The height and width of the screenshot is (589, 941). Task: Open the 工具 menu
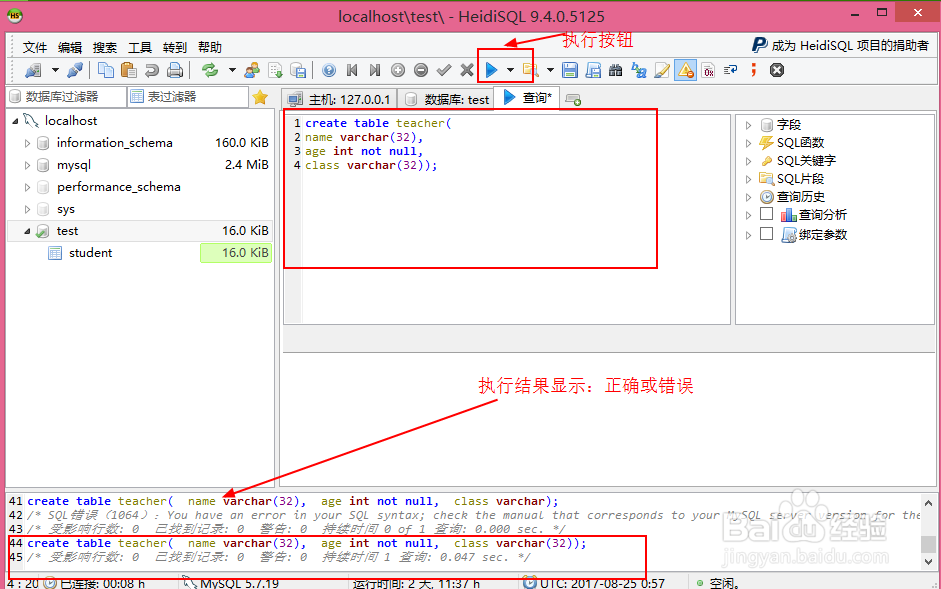coord(140,46)
